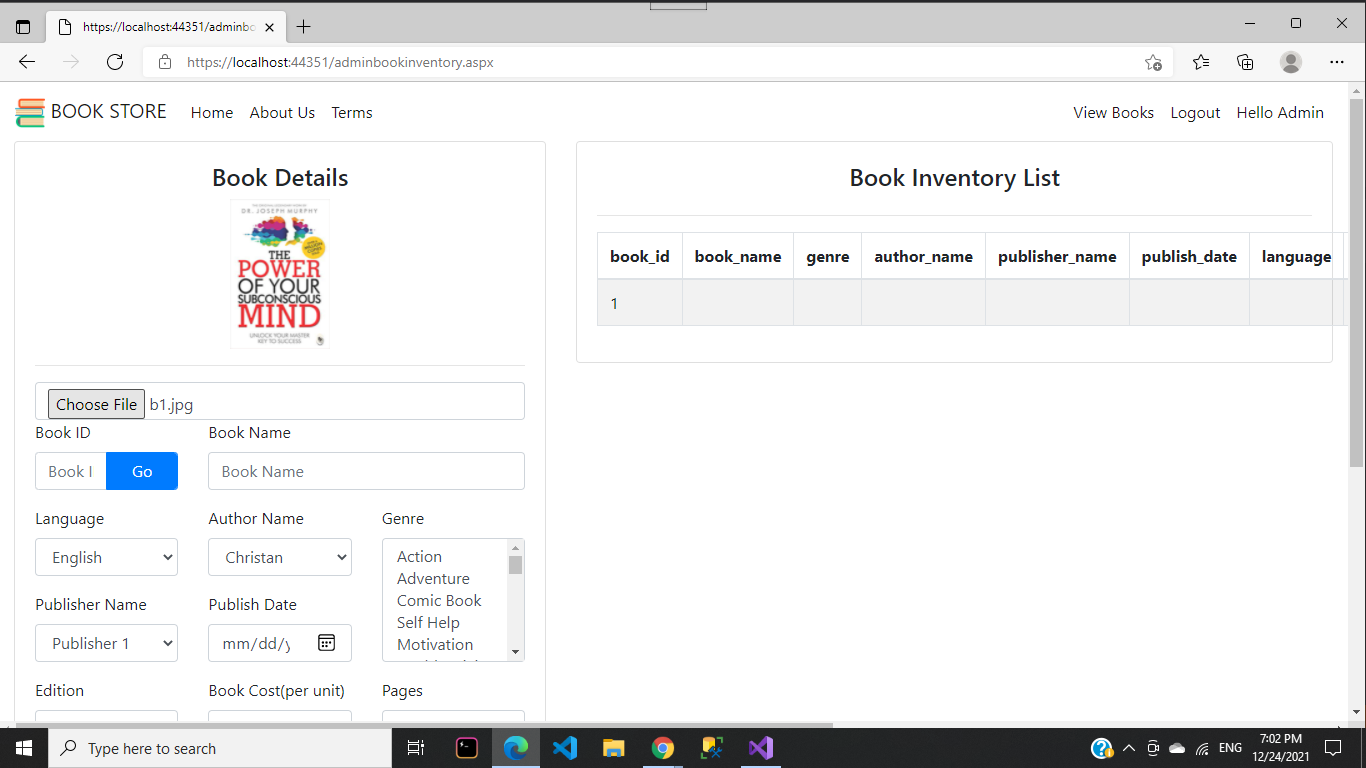Open Visual Studio from the taskbar
This screenshot has width=1366, height=768.
click(761, 747)
